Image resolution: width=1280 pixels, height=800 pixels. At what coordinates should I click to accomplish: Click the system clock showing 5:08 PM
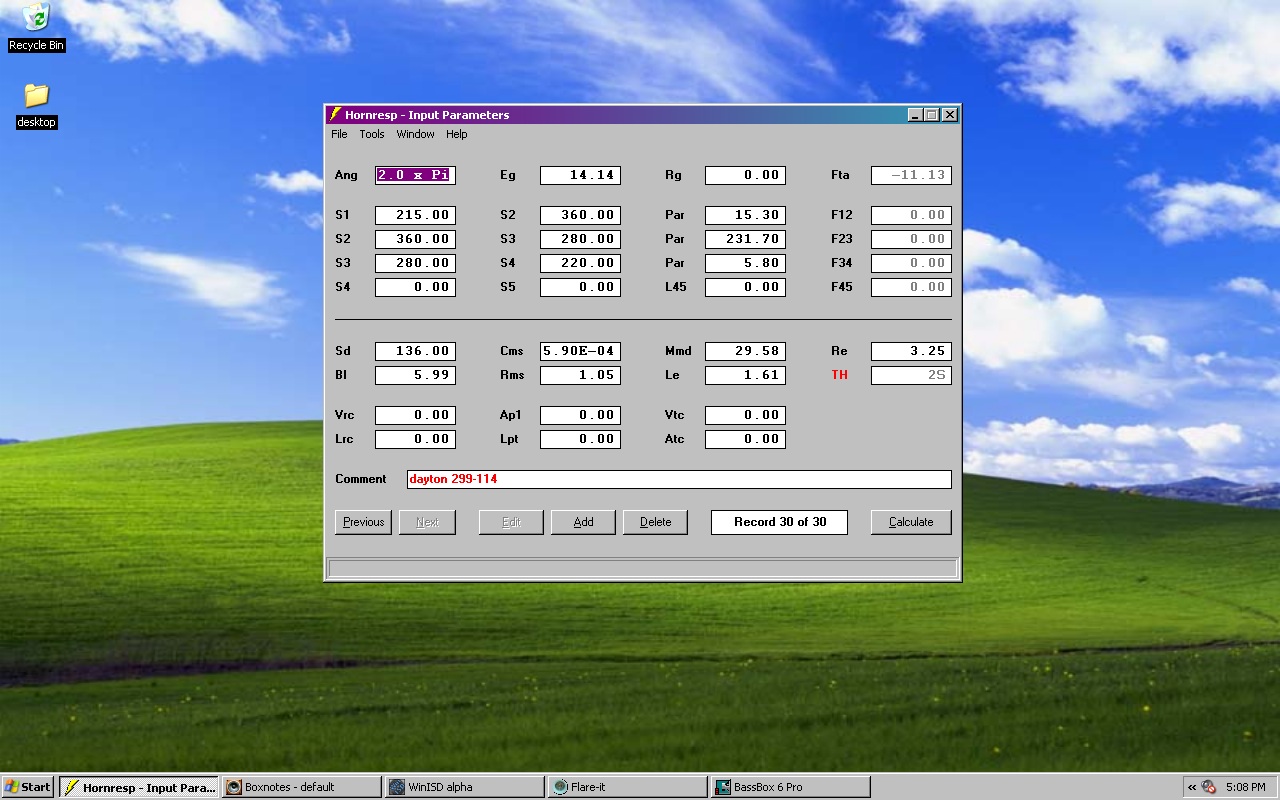(x=1245, y=787)
